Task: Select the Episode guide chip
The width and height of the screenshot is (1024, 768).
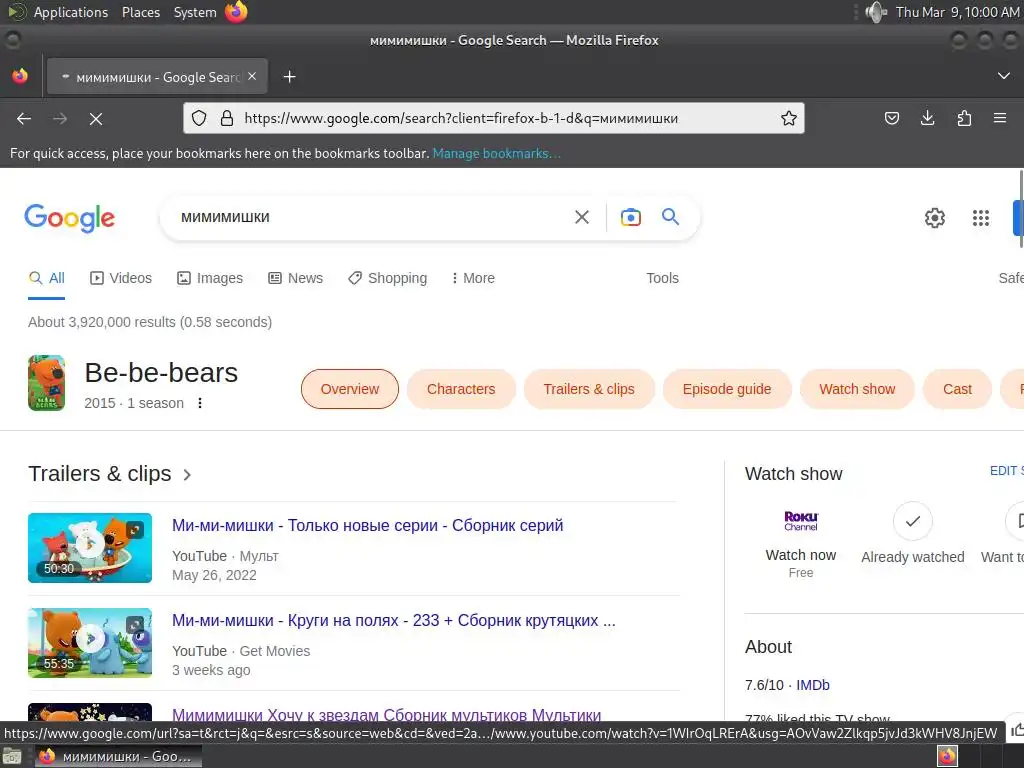Action: coord(727,389)
